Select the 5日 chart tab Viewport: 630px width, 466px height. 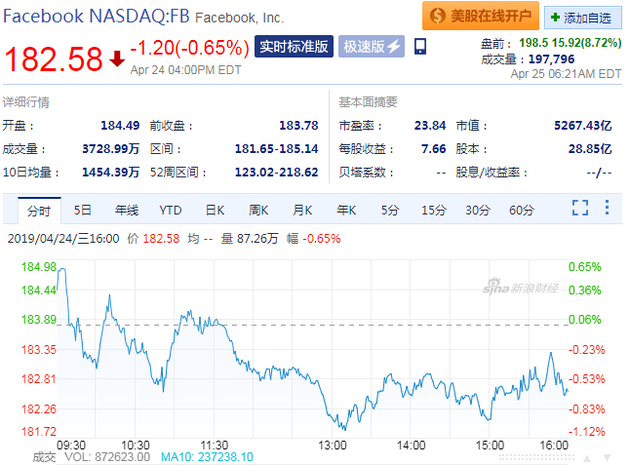click(x=83, y=210)
